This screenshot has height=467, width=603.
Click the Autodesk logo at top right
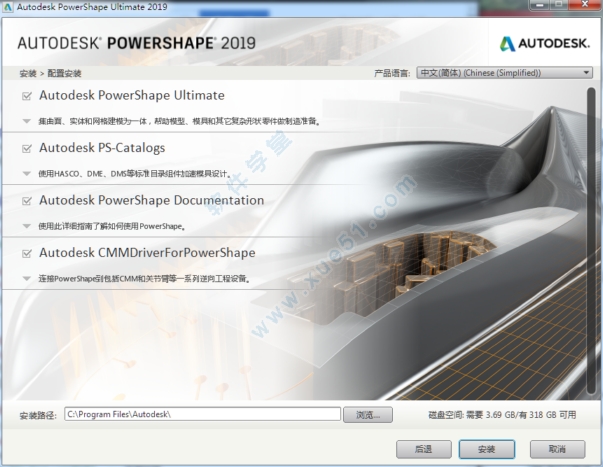pyautogui.click(x=545, y=43)
